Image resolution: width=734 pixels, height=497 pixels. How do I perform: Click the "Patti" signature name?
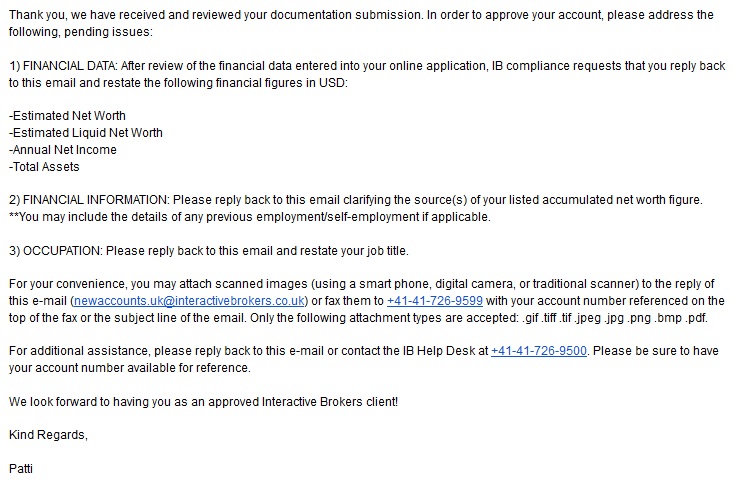pos(20,468)
